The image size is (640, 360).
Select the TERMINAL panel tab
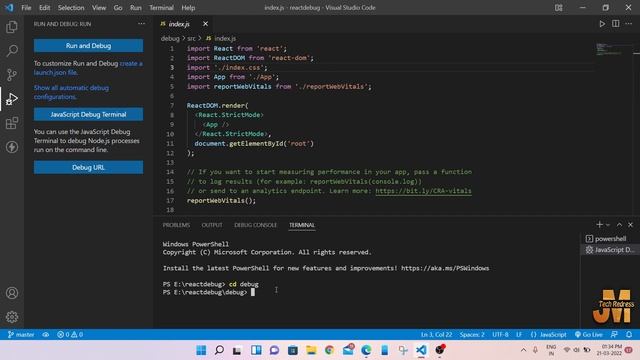[x=302, y=225]
